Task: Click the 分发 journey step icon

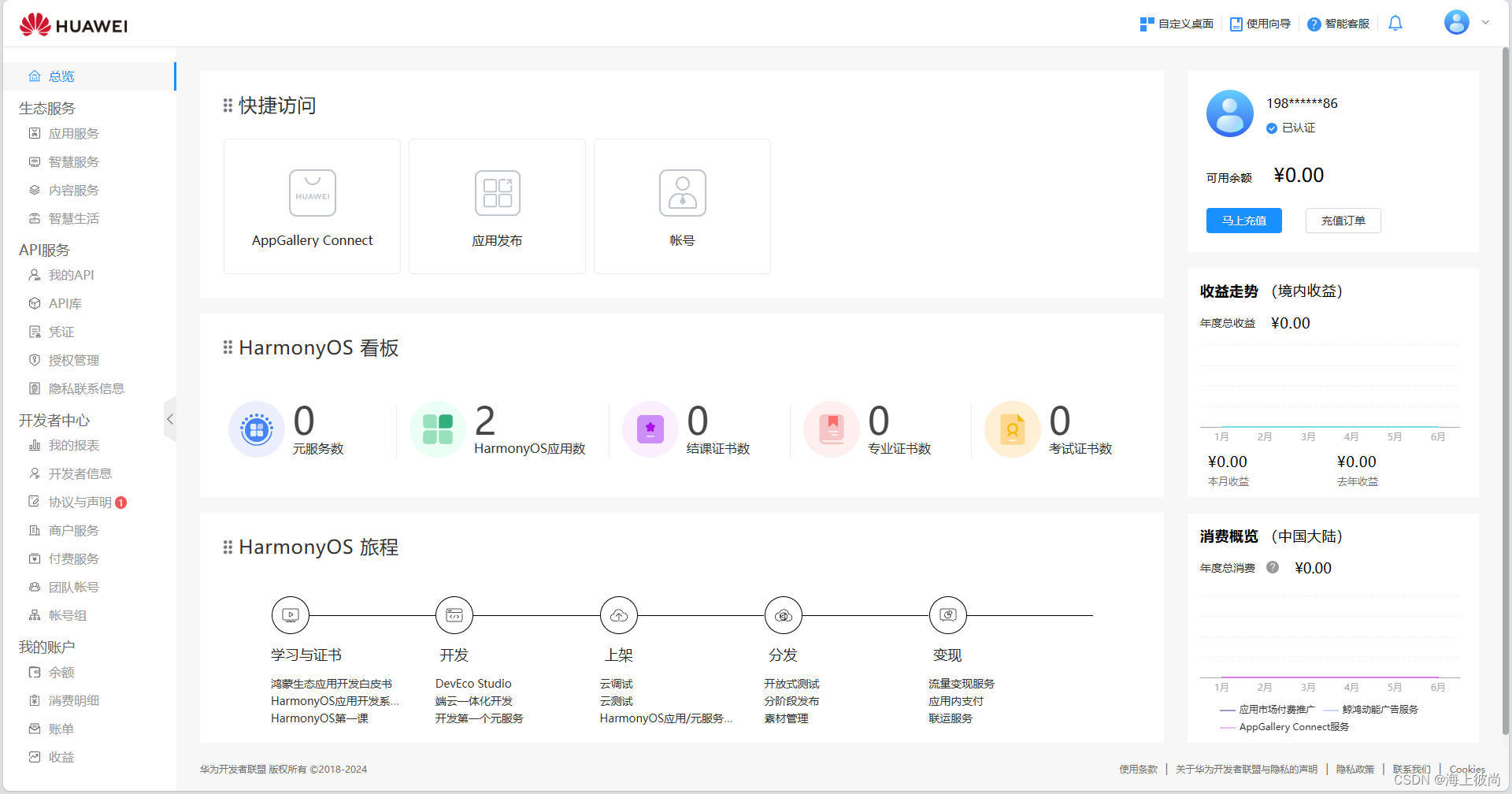Action: pos(784,615)
